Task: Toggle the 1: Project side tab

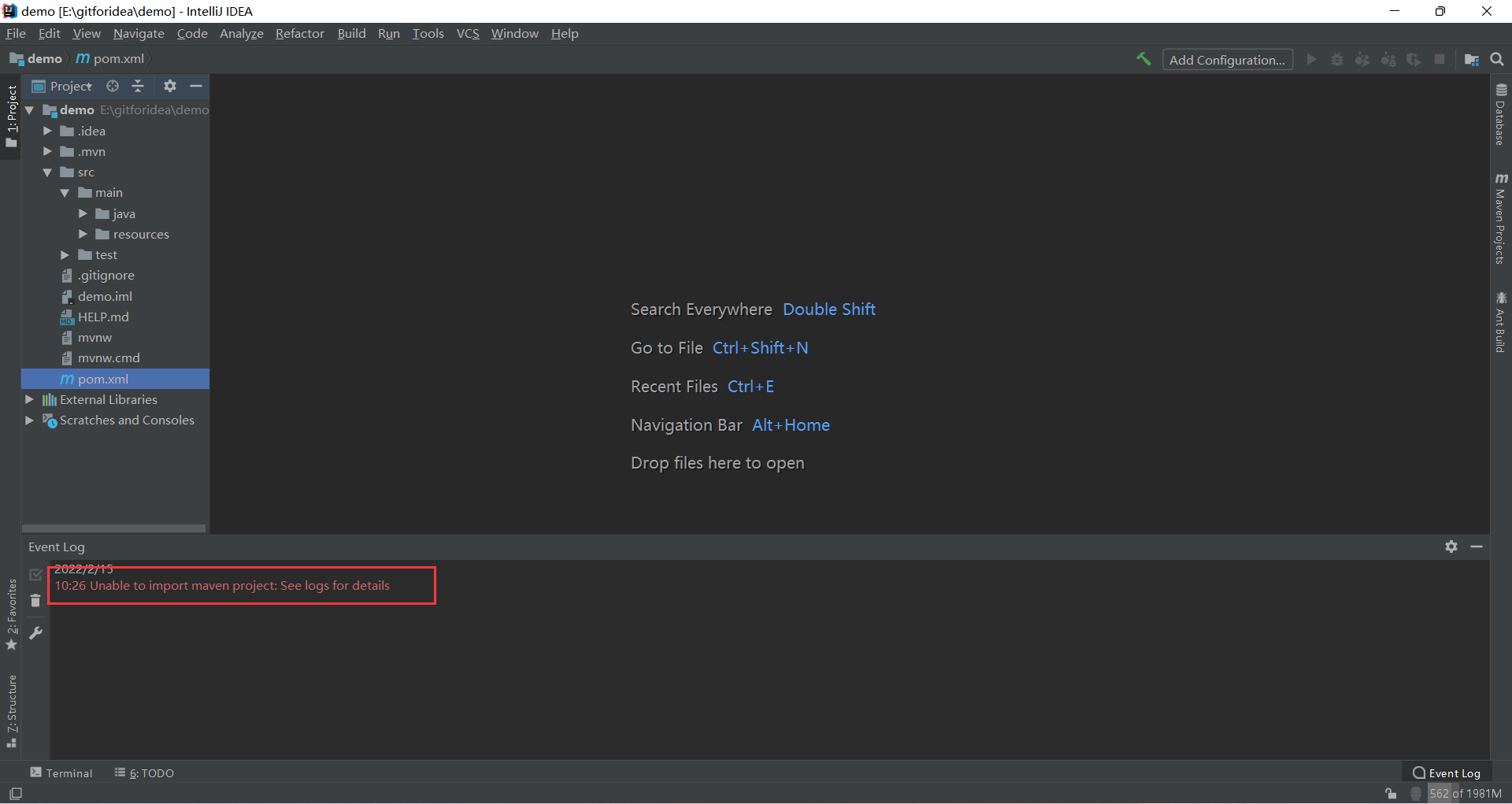Action: click(11, 117)
